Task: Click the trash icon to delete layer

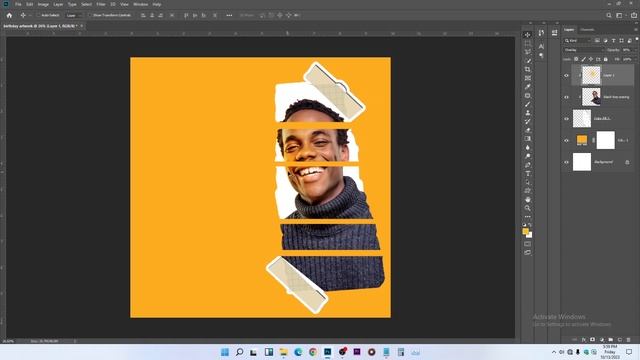Action: coord(628,340)
